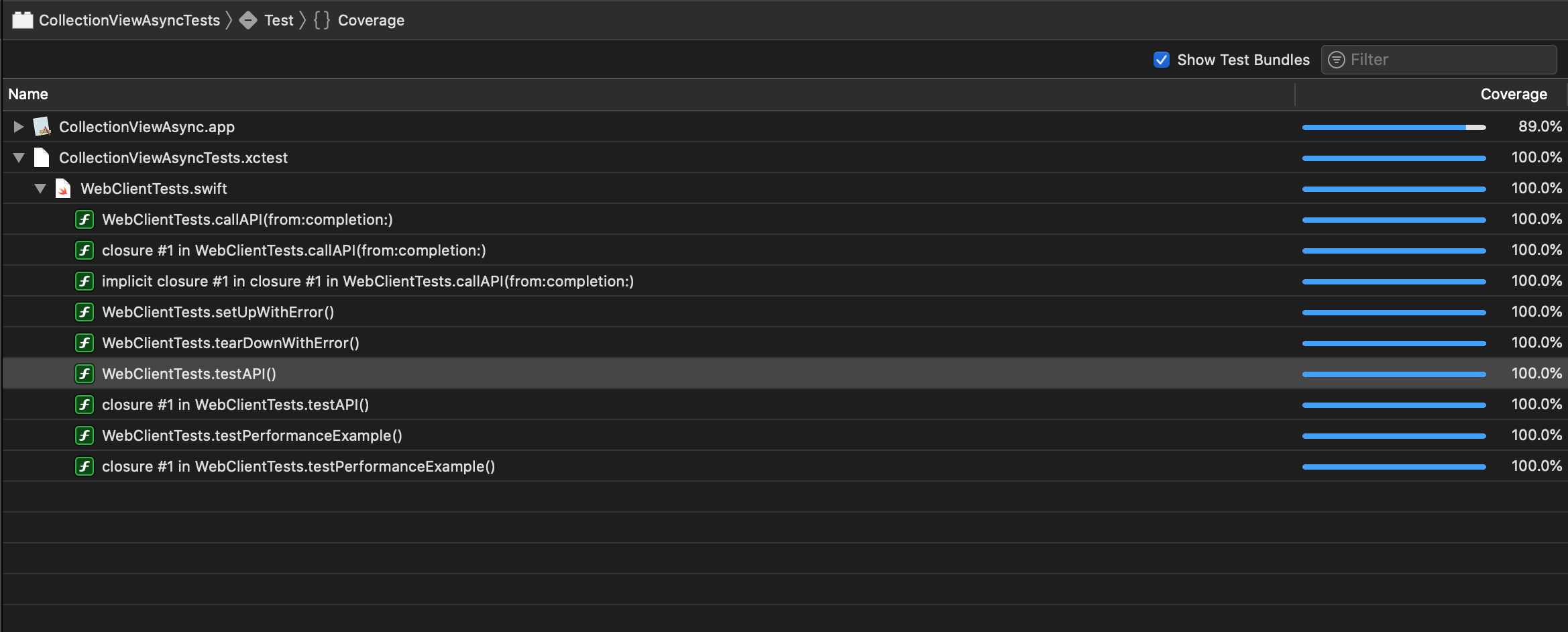This screenshot has height=632, width=1568.
Task: Select WebClientTests.setUpWithError() text
Action: (218, 312)
